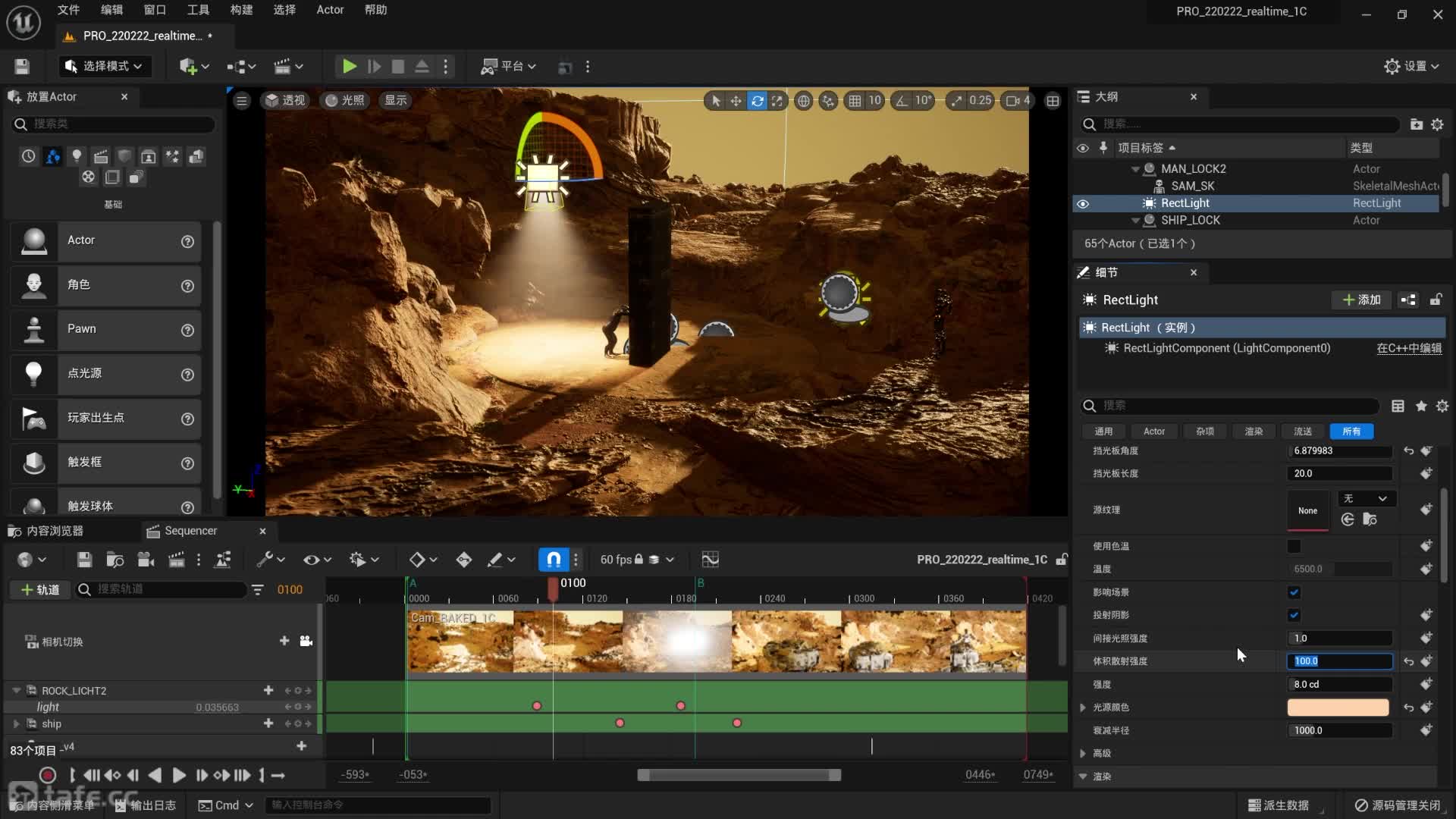Click the 添加 add component button
Image resolution: width=1456 pixels, height=819 pixels.
pyautogui.click(x=1362, y=300)
